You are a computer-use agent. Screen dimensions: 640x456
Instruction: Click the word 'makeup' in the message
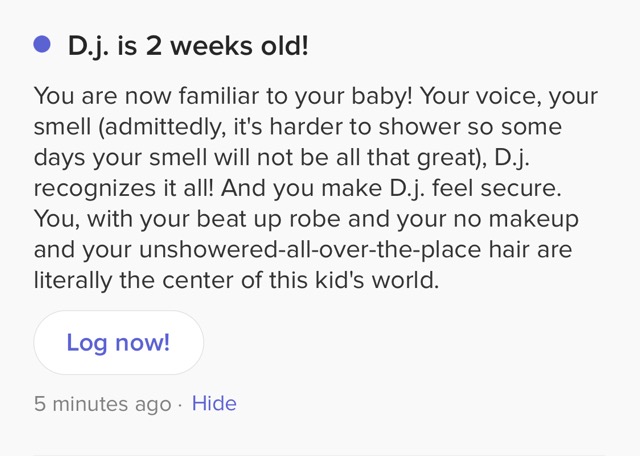tap(533, 219)
